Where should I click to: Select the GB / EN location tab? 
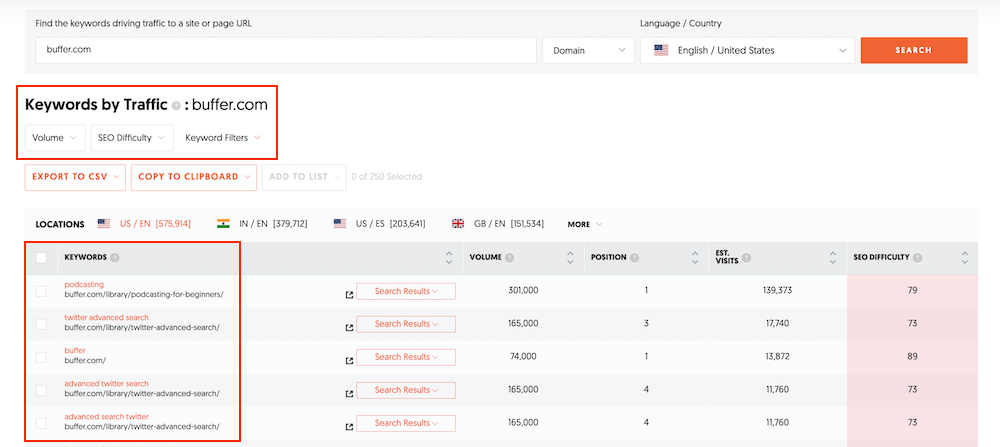point(498,224)
